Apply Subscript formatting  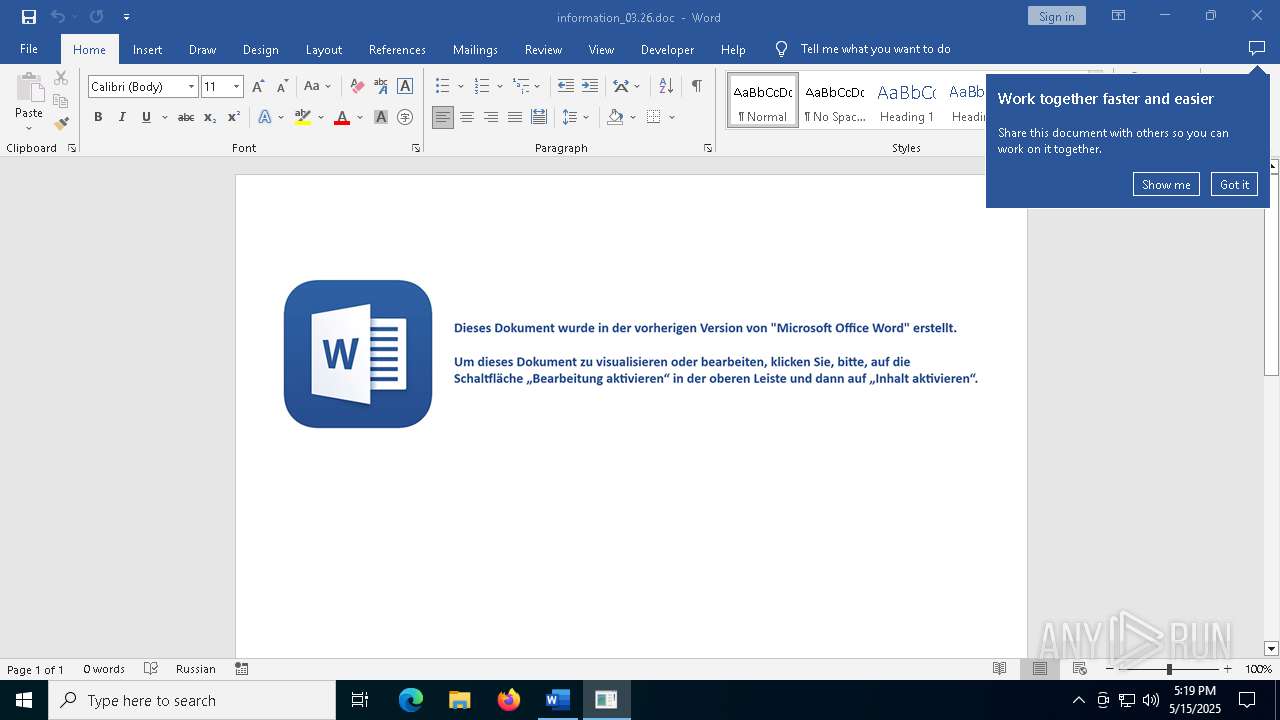(x=210, y=117)
